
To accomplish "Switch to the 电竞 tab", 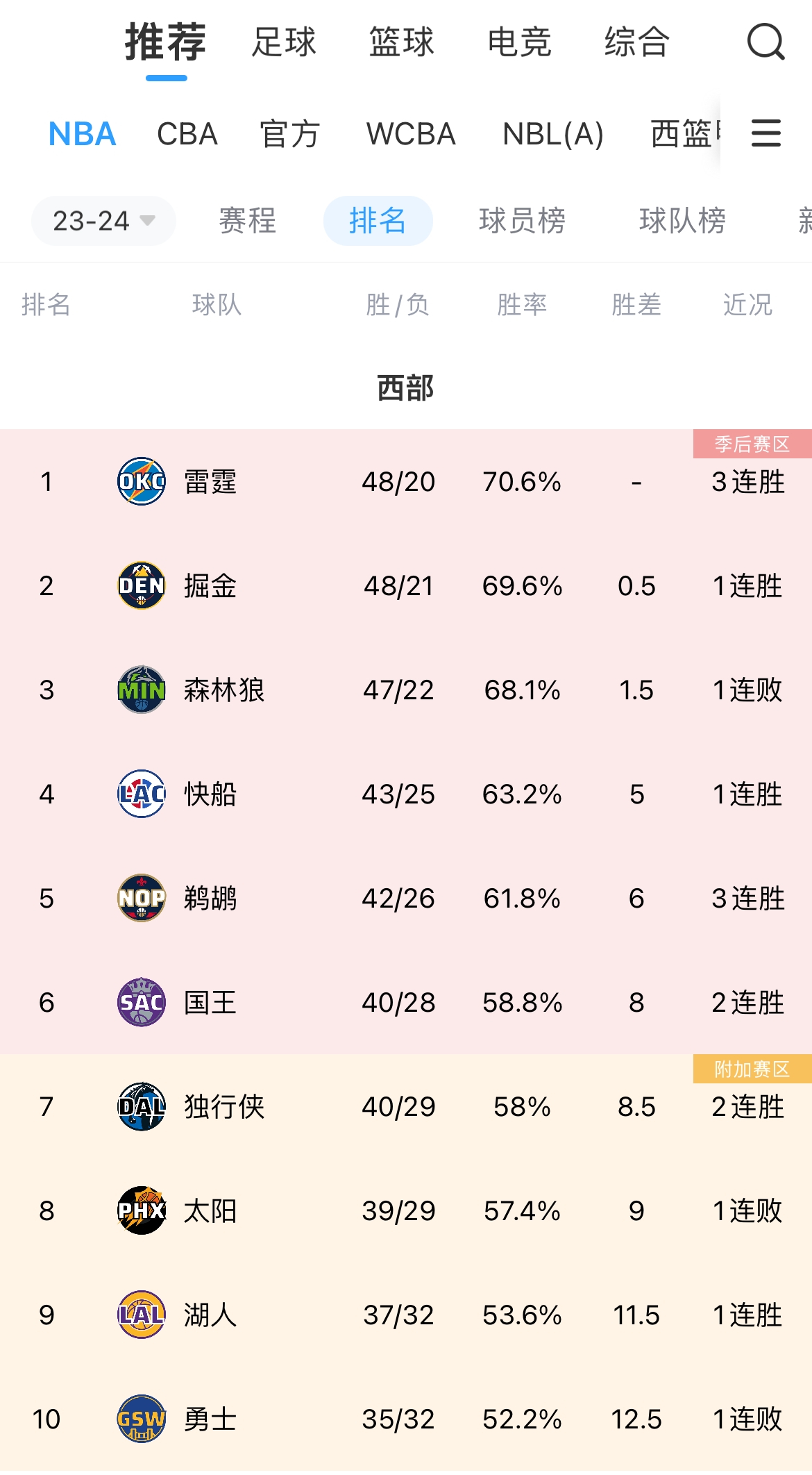I will (519, 42).
